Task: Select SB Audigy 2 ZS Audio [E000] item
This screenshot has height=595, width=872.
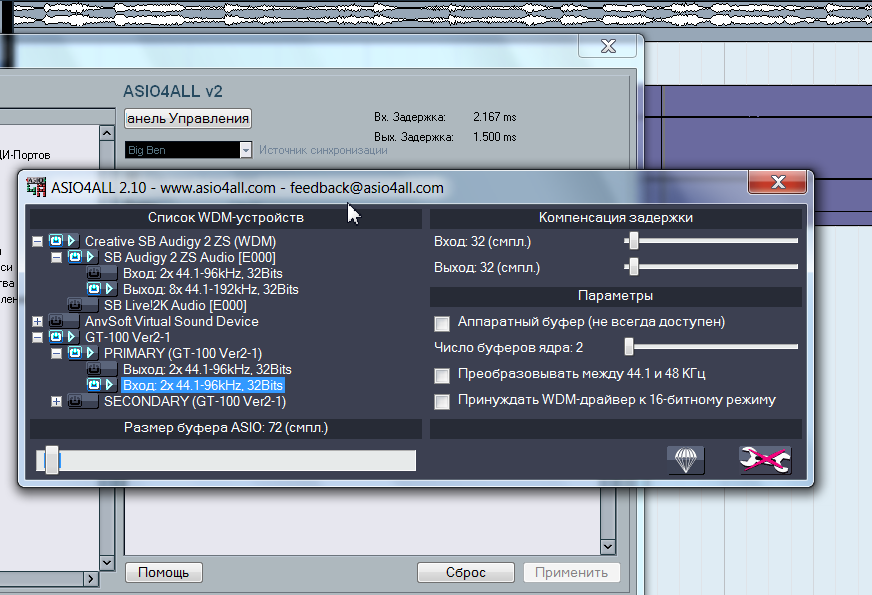Action: [190, 257]
